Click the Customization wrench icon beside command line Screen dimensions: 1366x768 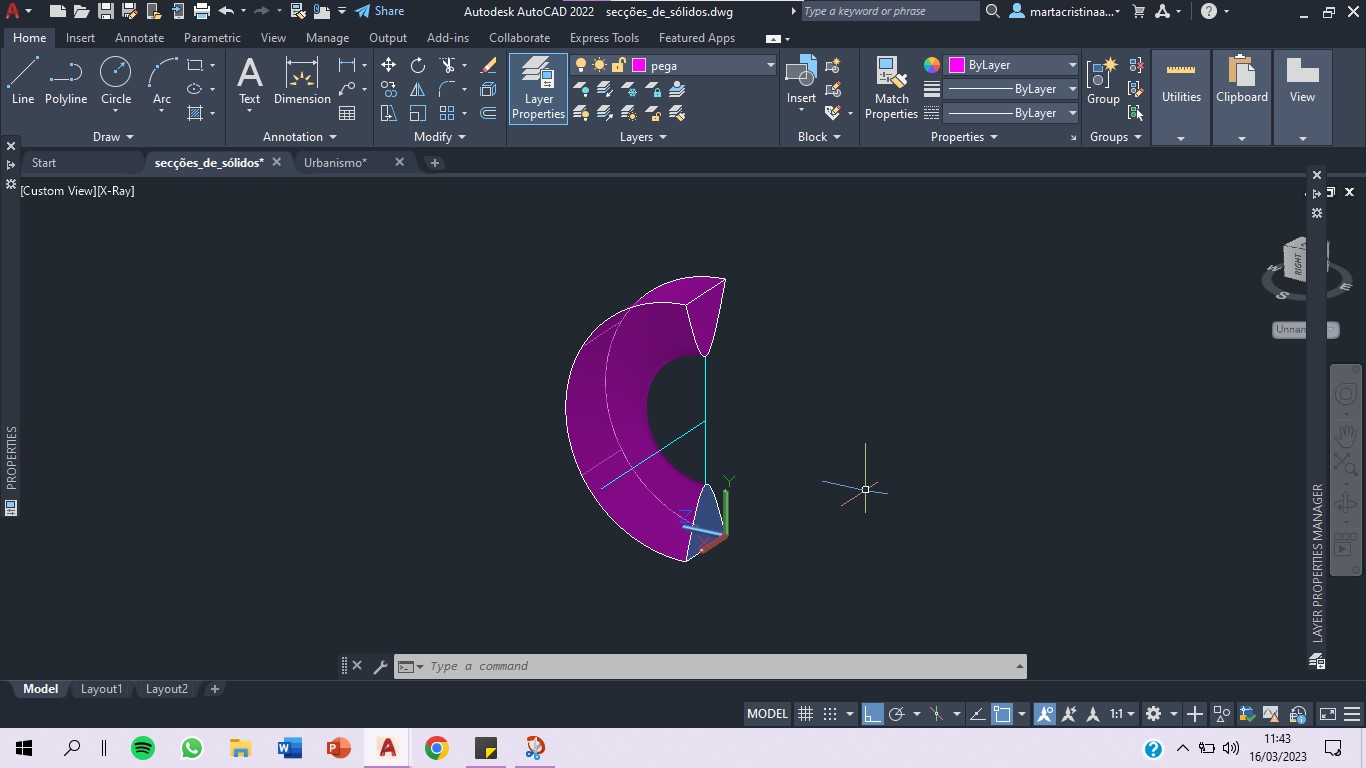pyautogui.click(x=380, y=666)
